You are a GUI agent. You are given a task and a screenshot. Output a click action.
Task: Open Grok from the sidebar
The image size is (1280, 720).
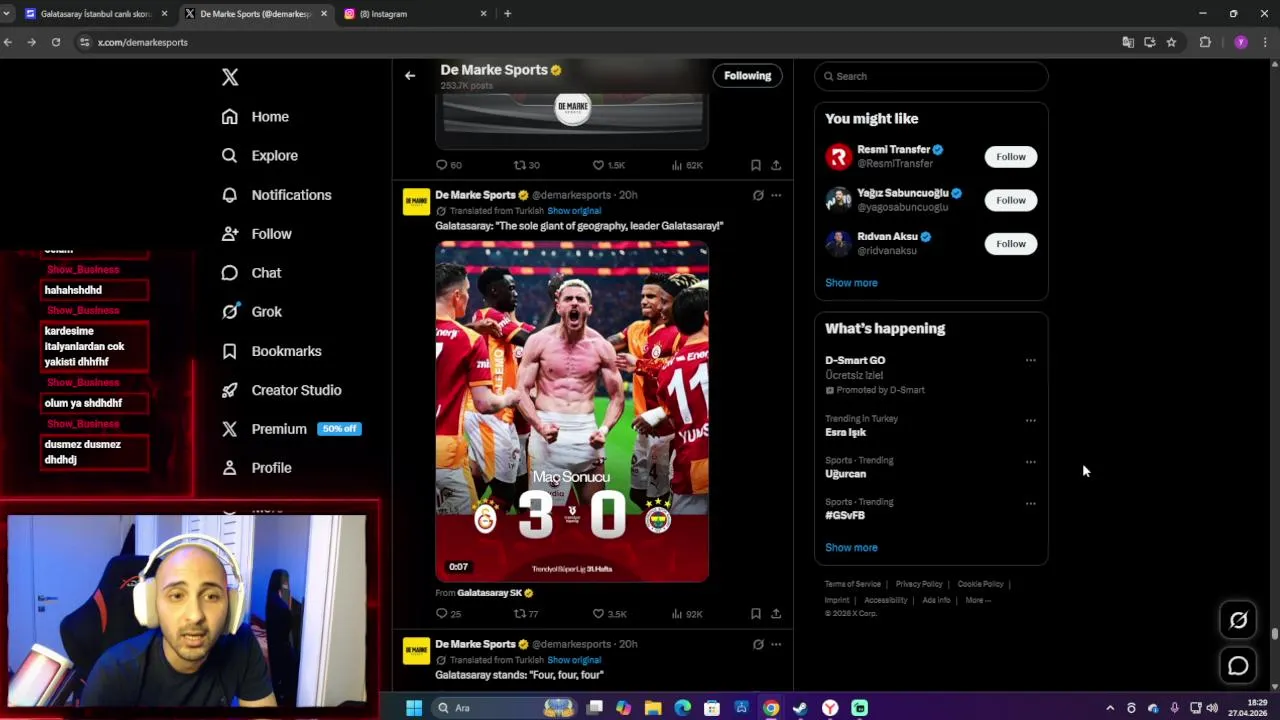point(252,312)
